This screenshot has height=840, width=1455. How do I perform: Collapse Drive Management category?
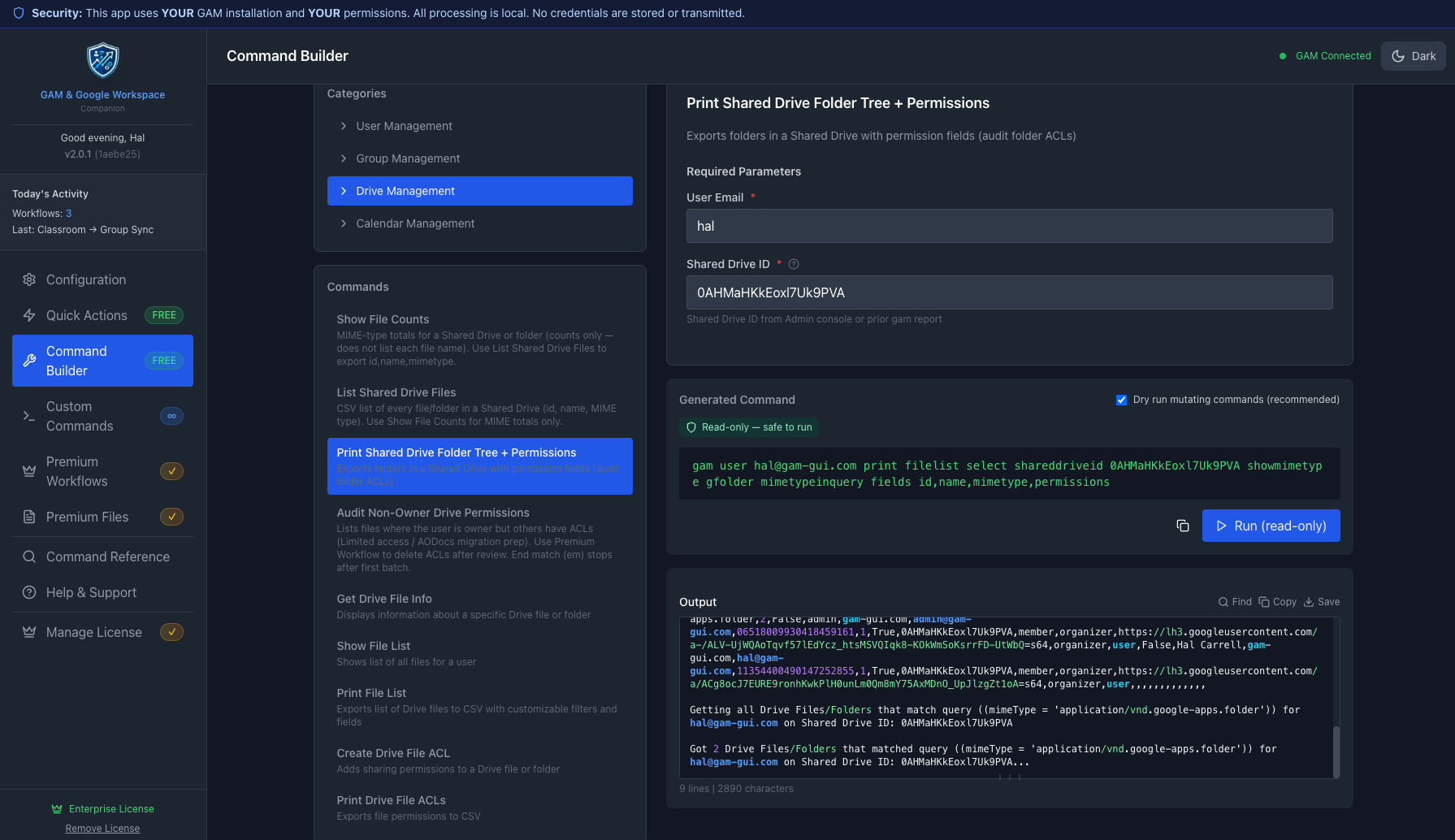click(480, 191)
